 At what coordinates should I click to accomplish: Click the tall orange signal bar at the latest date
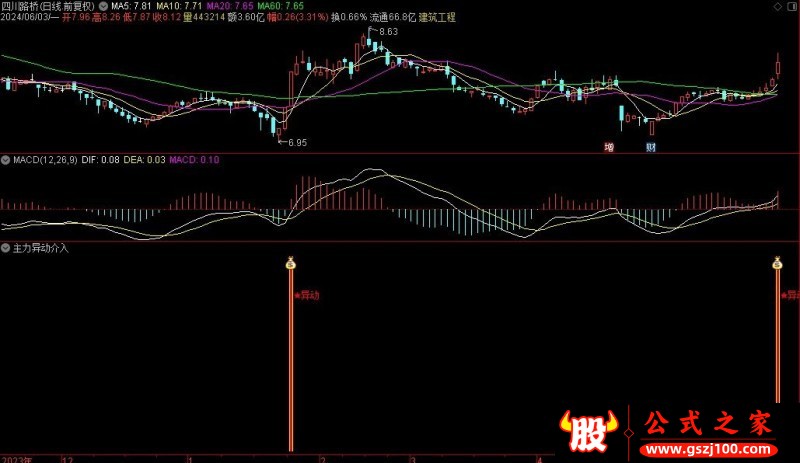[778, 336]
